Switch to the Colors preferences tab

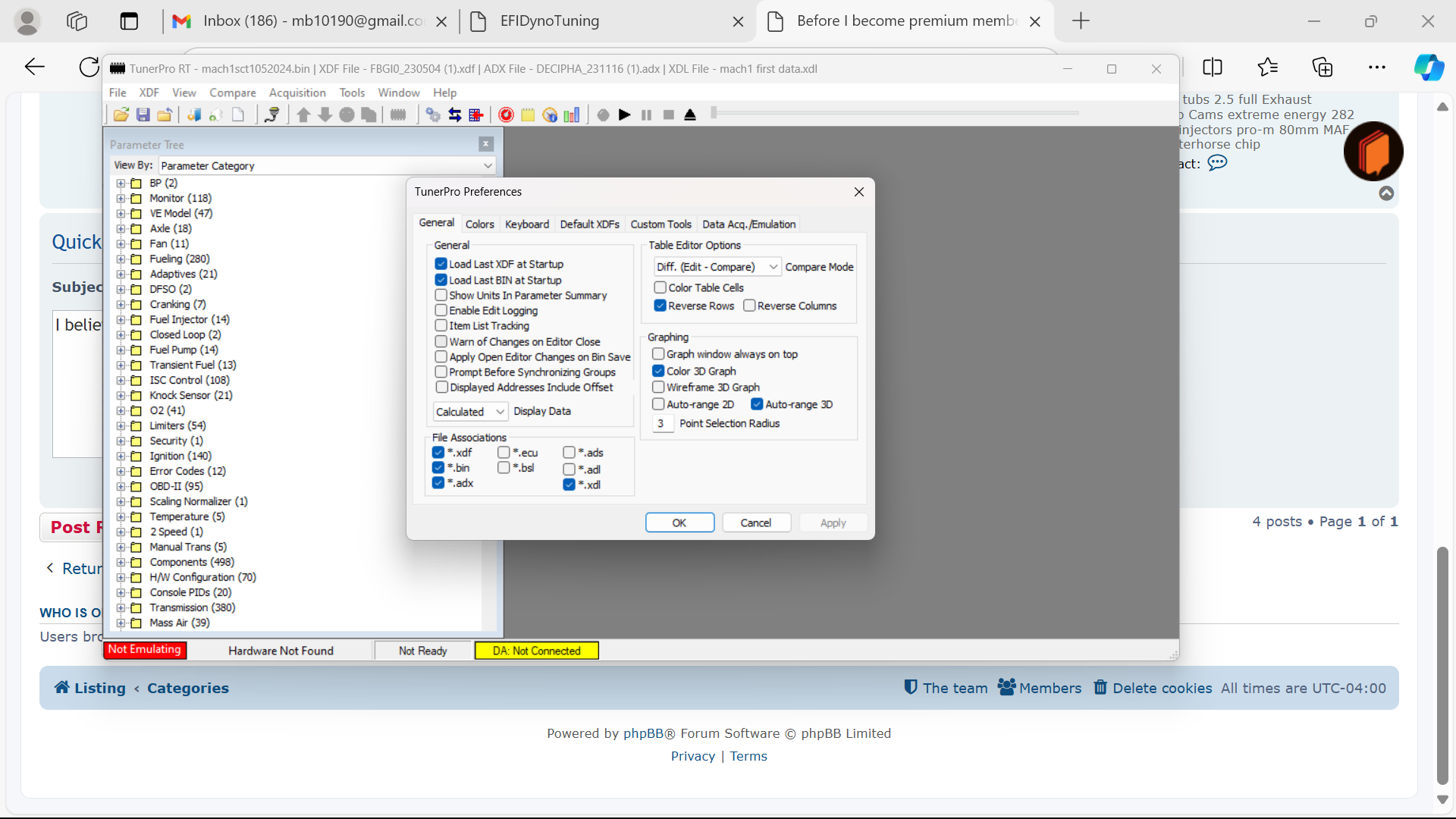(x=479, y=224)
